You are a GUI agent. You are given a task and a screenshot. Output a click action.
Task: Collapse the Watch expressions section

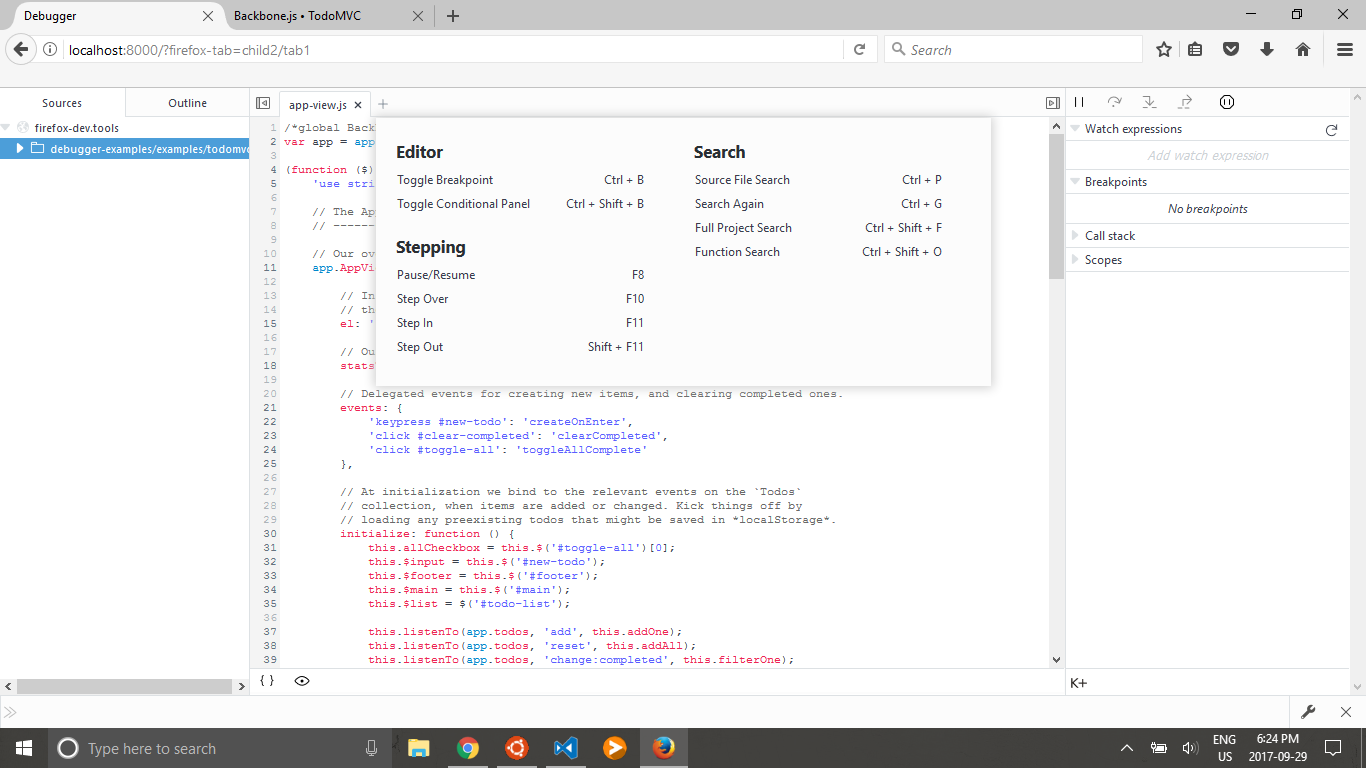pyautogui.click(x=1075, y=129)
